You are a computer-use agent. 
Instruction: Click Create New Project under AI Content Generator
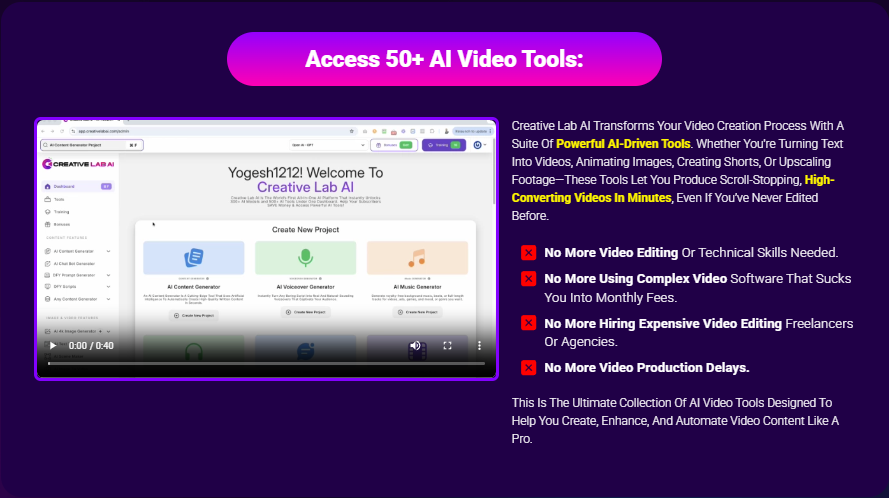(194, 315)
